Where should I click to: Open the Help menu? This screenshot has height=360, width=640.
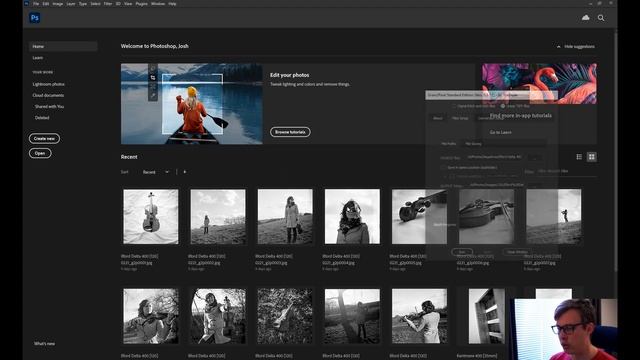tap(172, 4)
